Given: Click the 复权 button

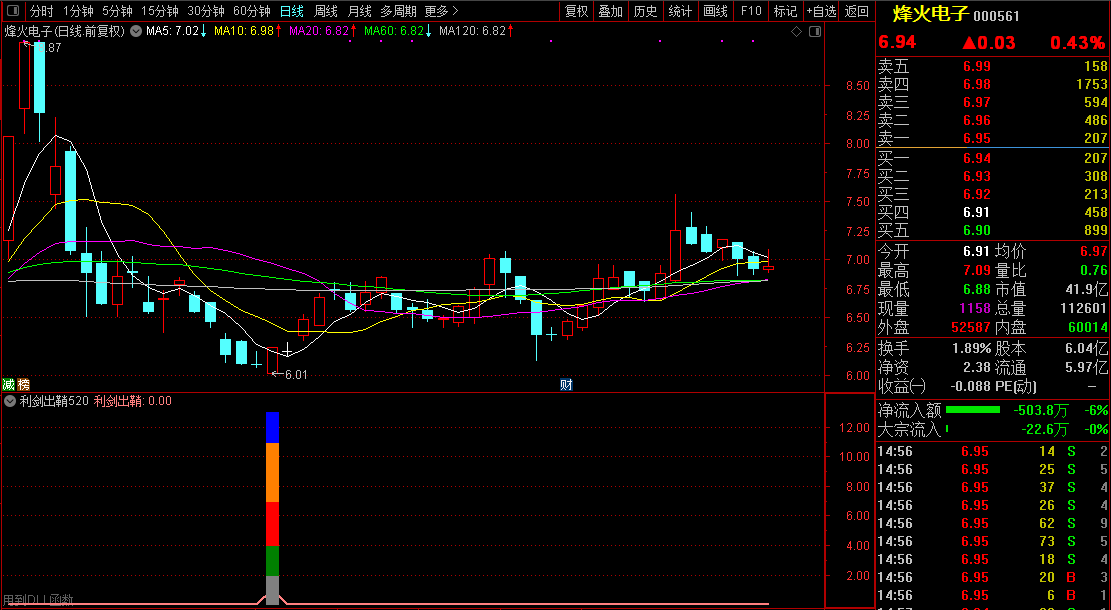Looking at the screenshot, I should pyautogui.click(x=577, y=11).
